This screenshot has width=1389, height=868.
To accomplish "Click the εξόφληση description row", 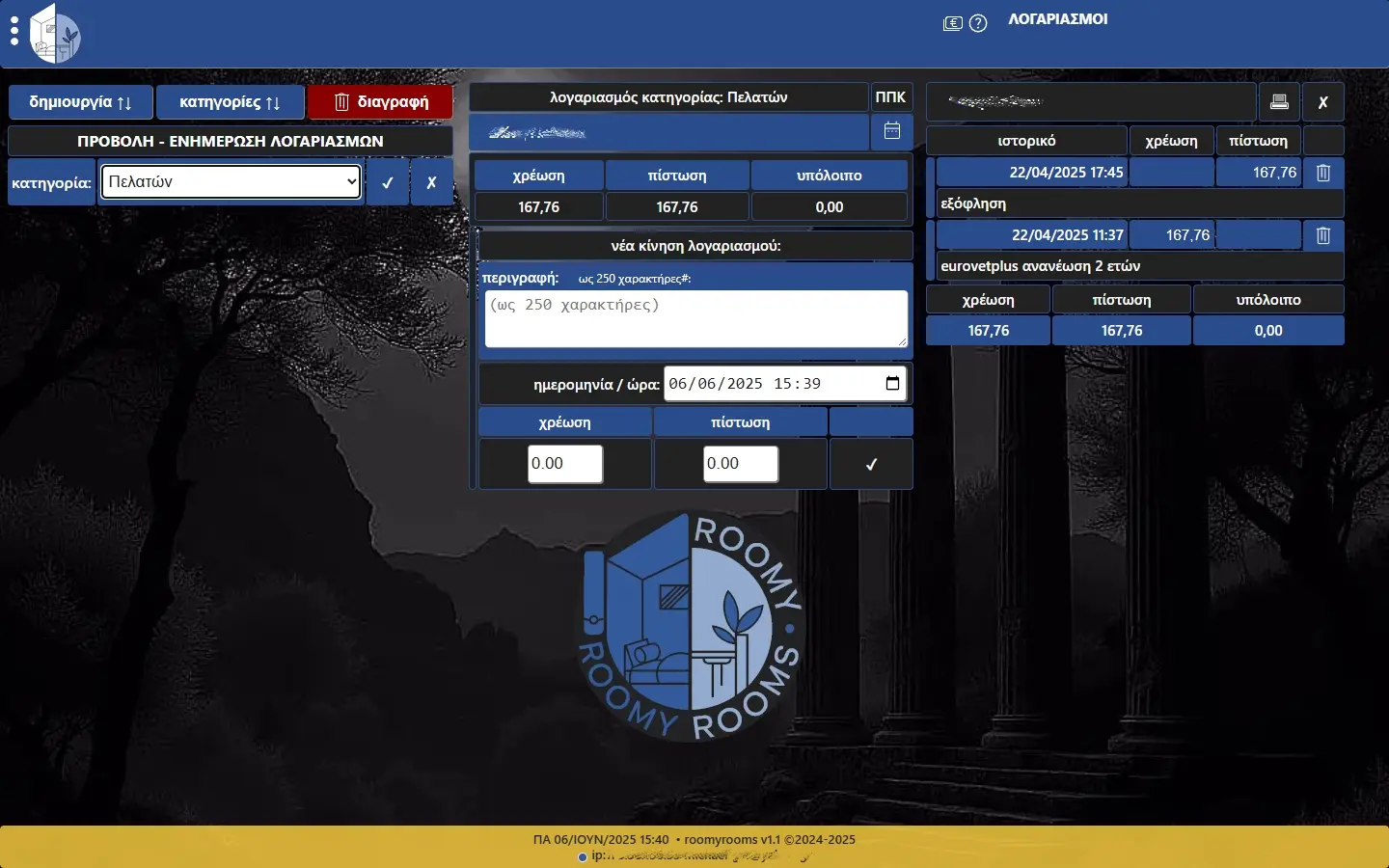I will (x=1140, y=204).
